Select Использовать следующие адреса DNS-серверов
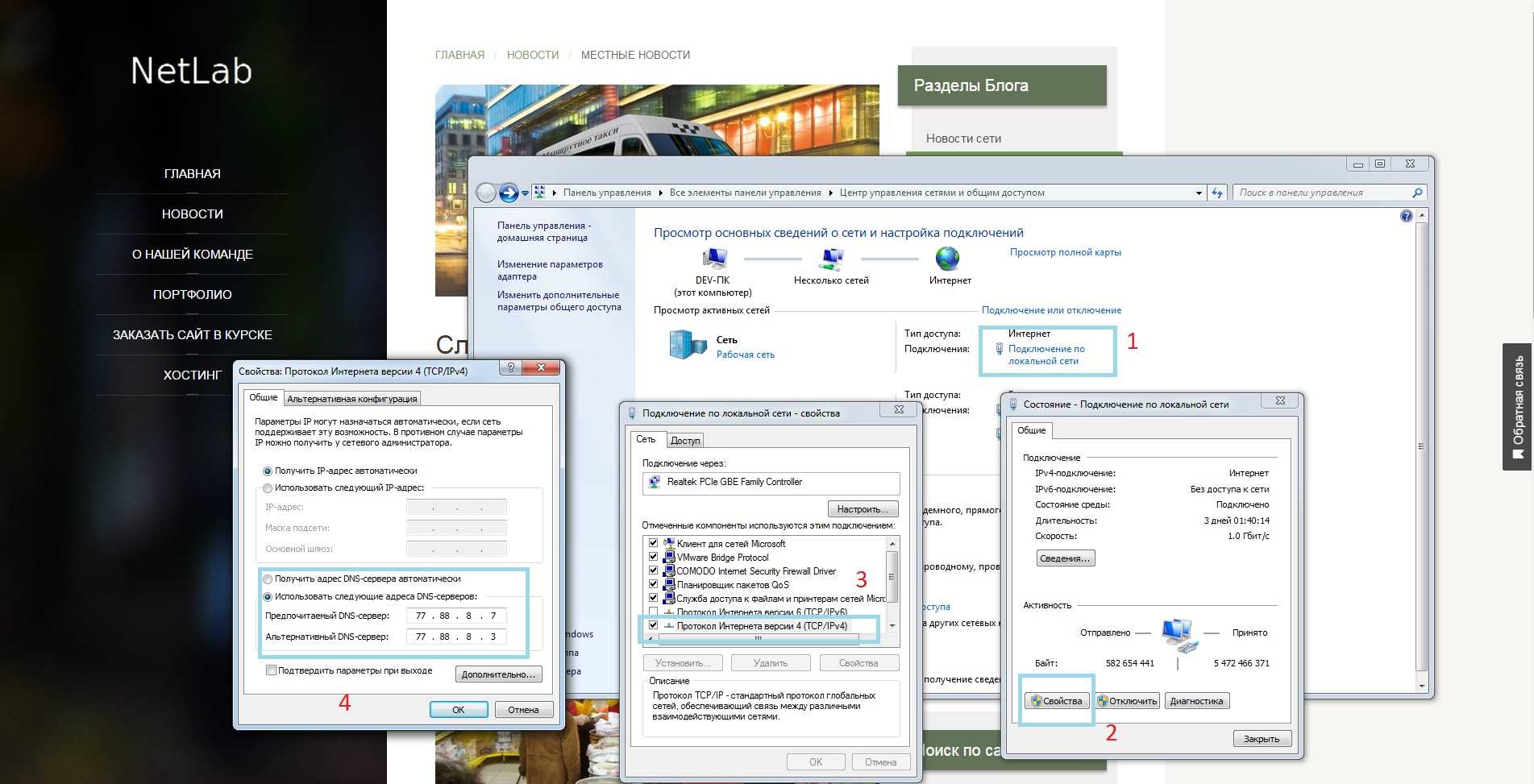 tap(268, 597)
